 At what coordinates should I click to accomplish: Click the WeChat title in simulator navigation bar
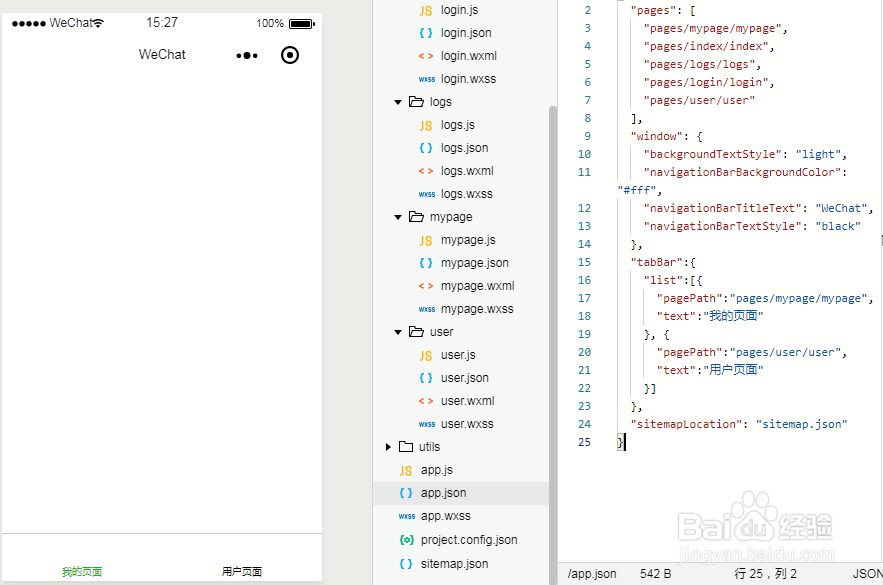tap(162, 55)
